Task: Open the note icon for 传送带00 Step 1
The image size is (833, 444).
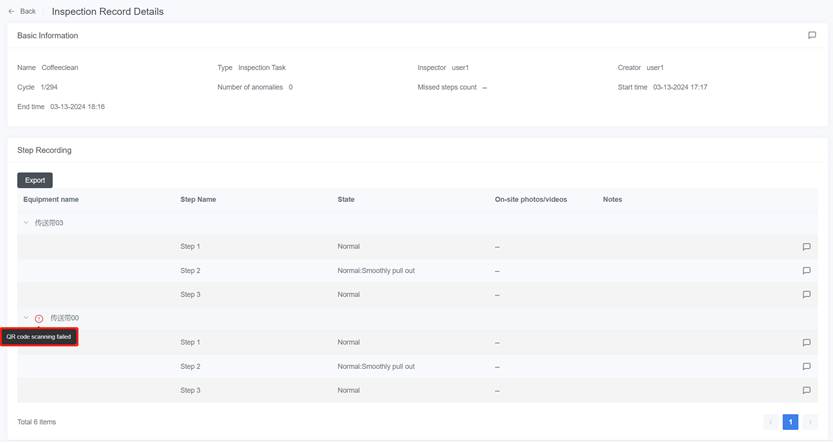Action: (x=806, y=343)
